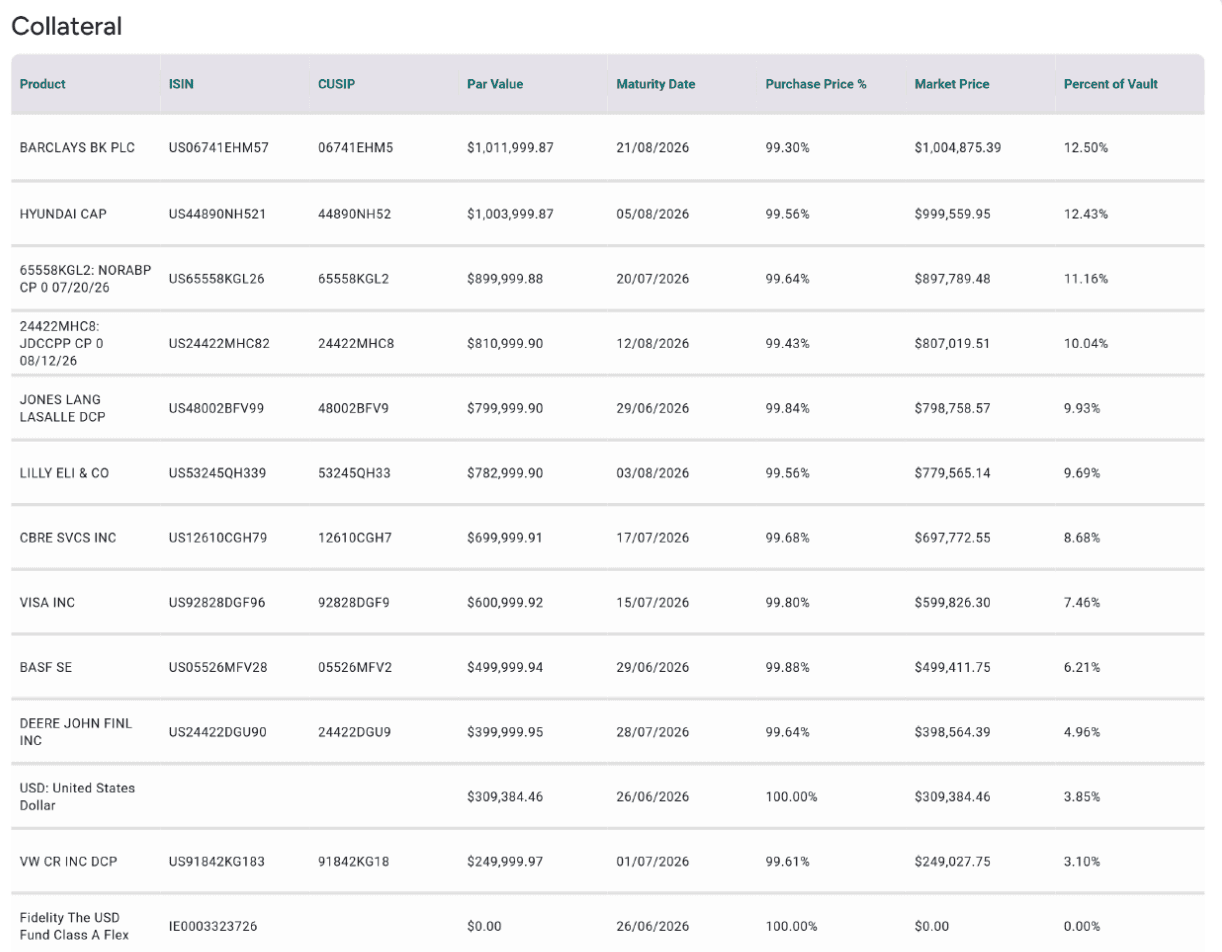Click purchase price 99.84%
The image size is (1222, 952).
click(788, 408)
